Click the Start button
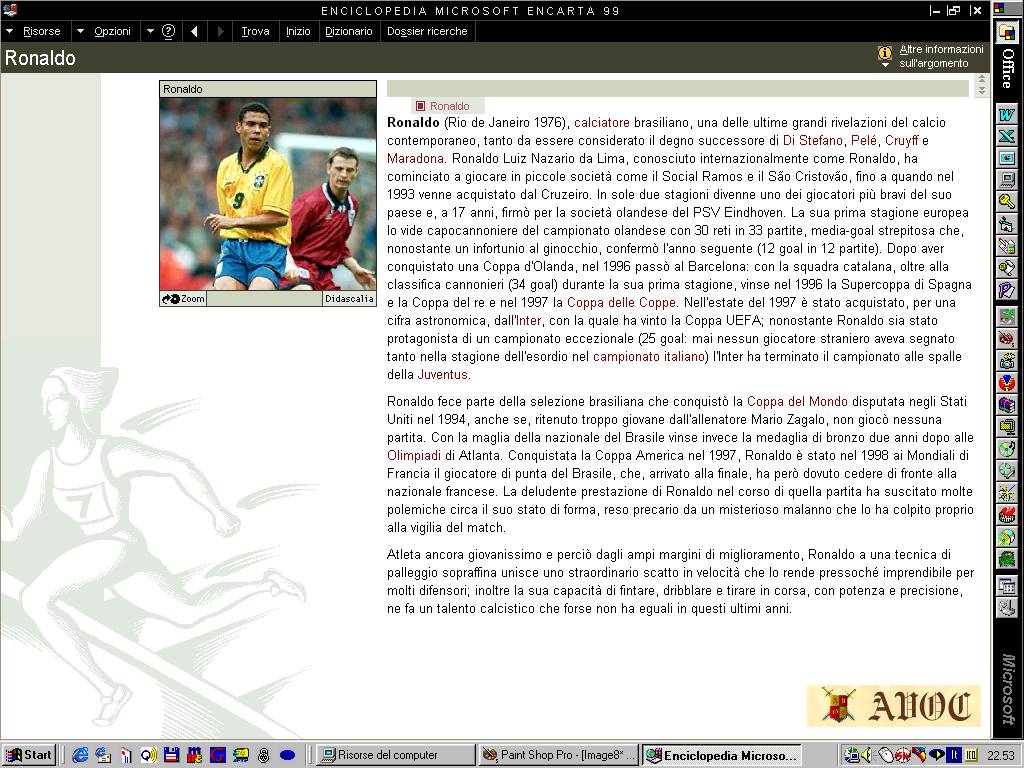Image resolution: width=1024 pixels, height=768 pixels. 28,755
